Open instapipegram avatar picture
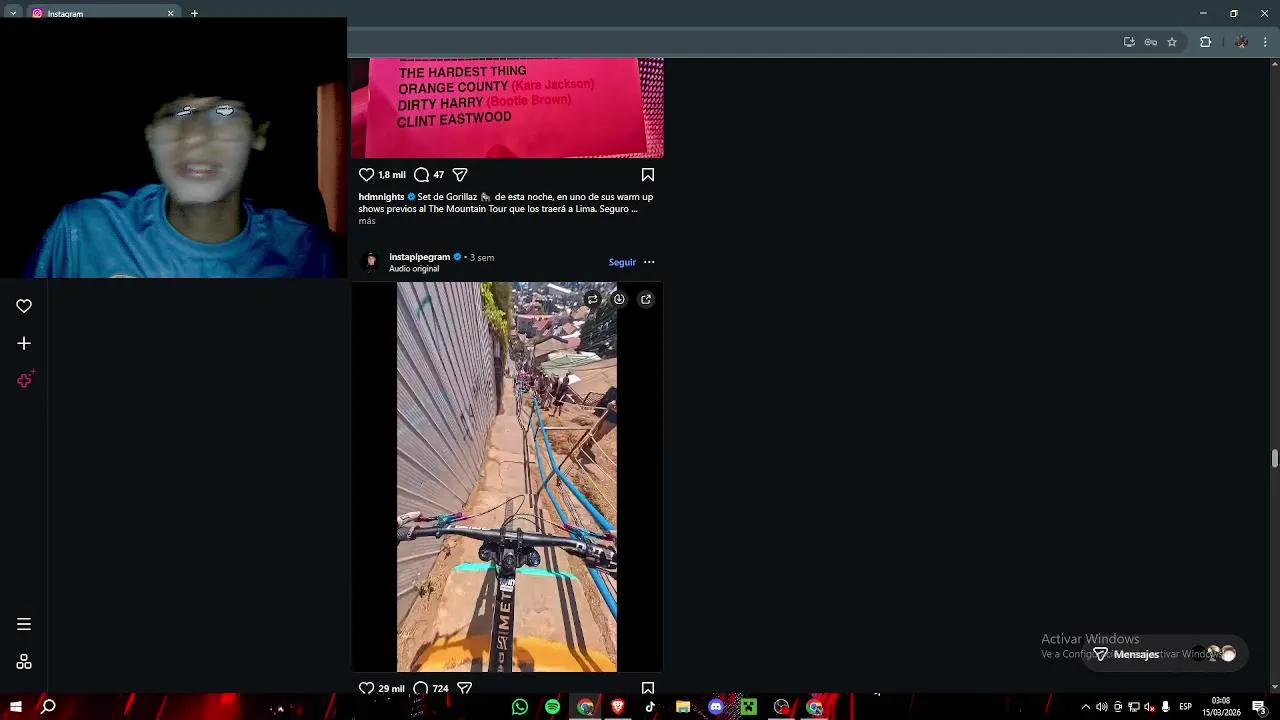The image size is (1280, 720). 371,262
